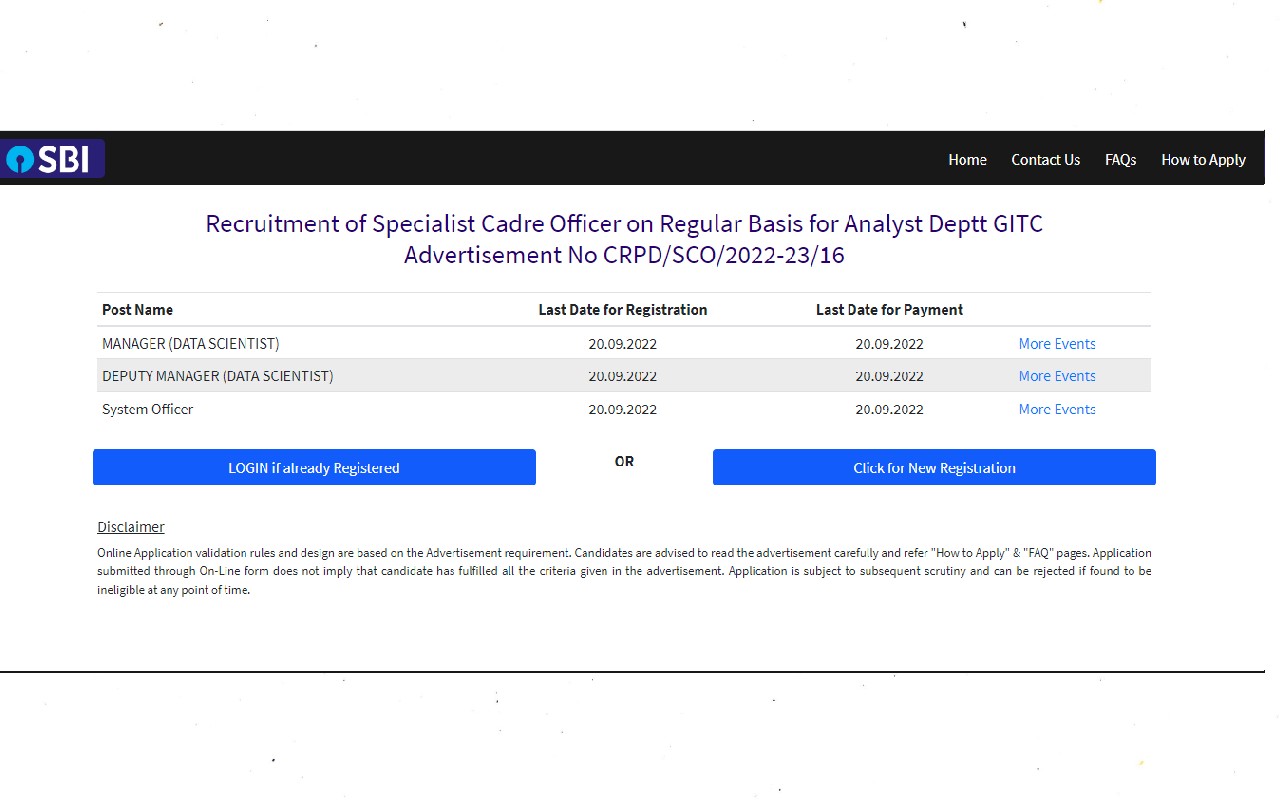This screenshot has height=800, width=1280.
Task: Go to the Contact Us page
Action: tap(1045, 160)
